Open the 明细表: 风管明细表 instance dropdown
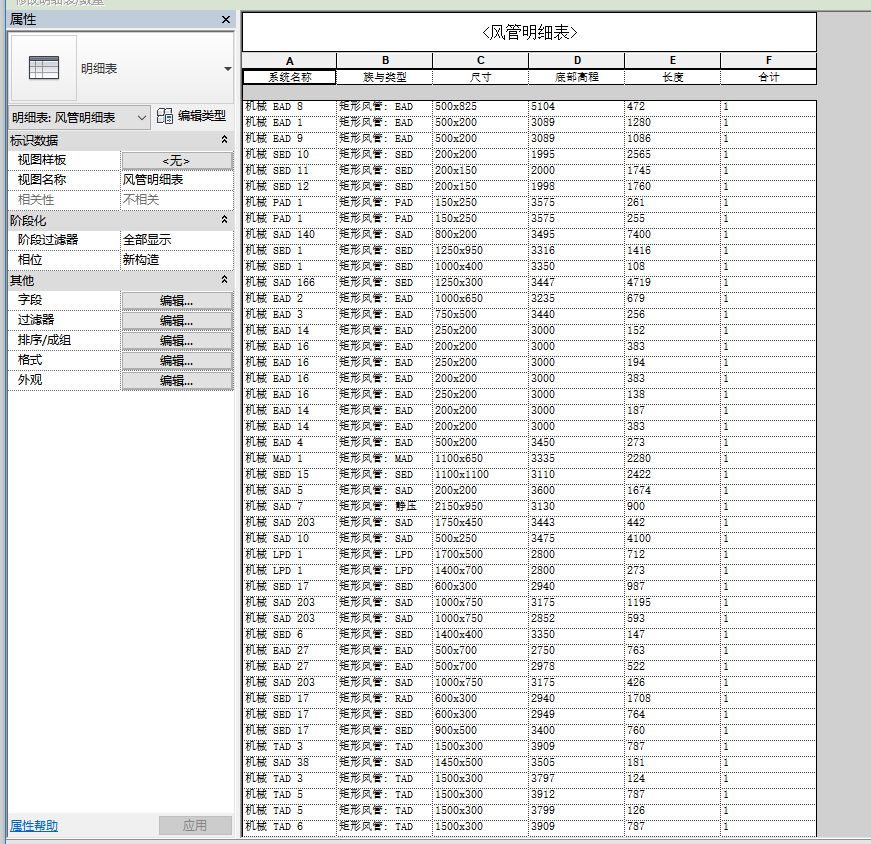This screenshot has width=871, height=844. coord(79,118)
